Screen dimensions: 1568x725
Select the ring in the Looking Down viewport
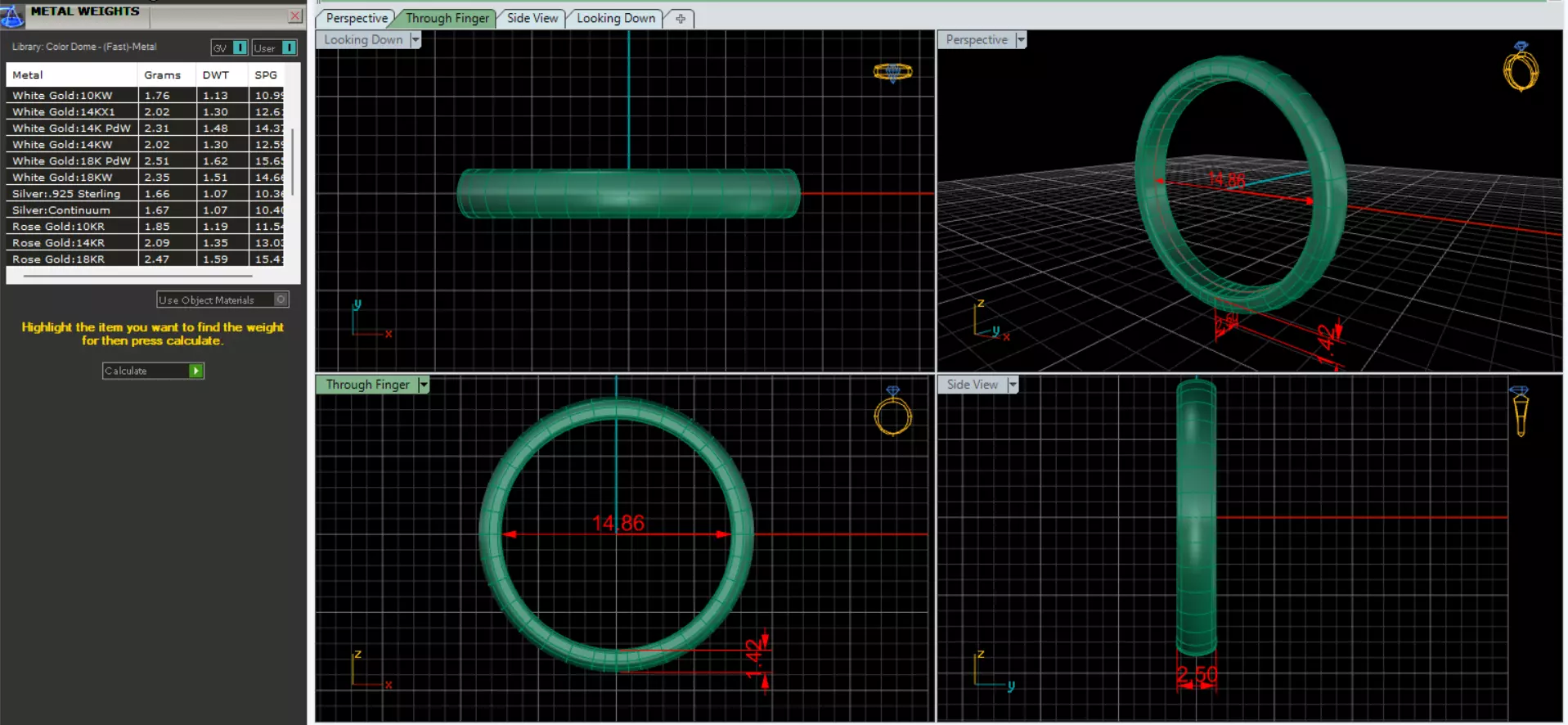(628, 193)
